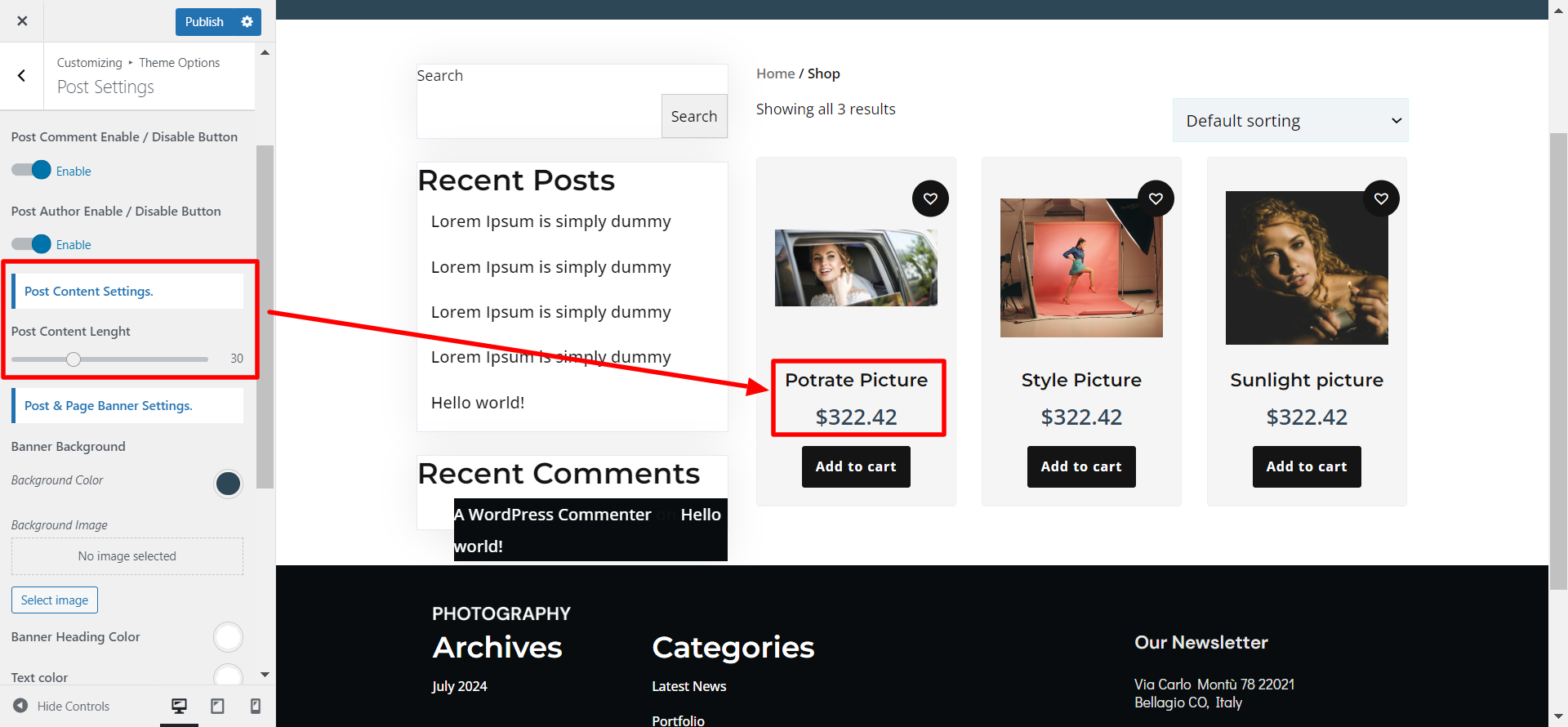Open publish settings gear icon
Image resolution: width=1568 pixels, height=727 pixels.
click(247, 22)
